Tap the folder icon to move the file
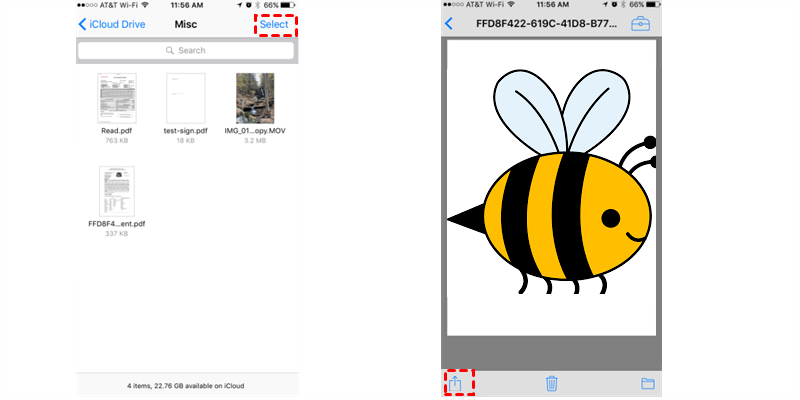800x400 pixels. 647,384
